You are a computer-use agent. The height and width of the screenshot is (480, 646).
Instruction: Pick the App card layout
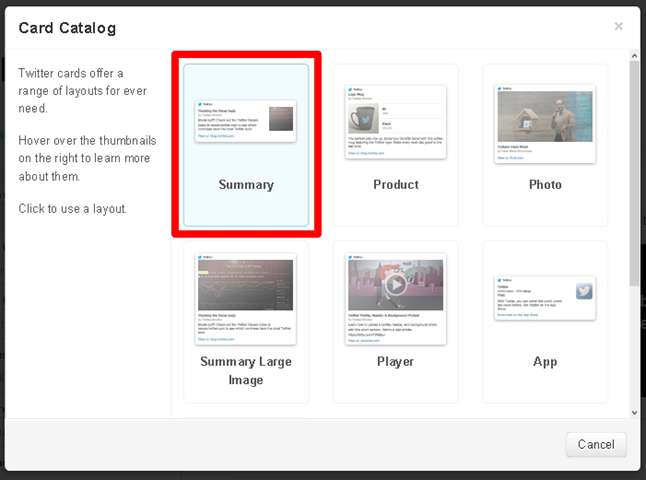point(545,322)
